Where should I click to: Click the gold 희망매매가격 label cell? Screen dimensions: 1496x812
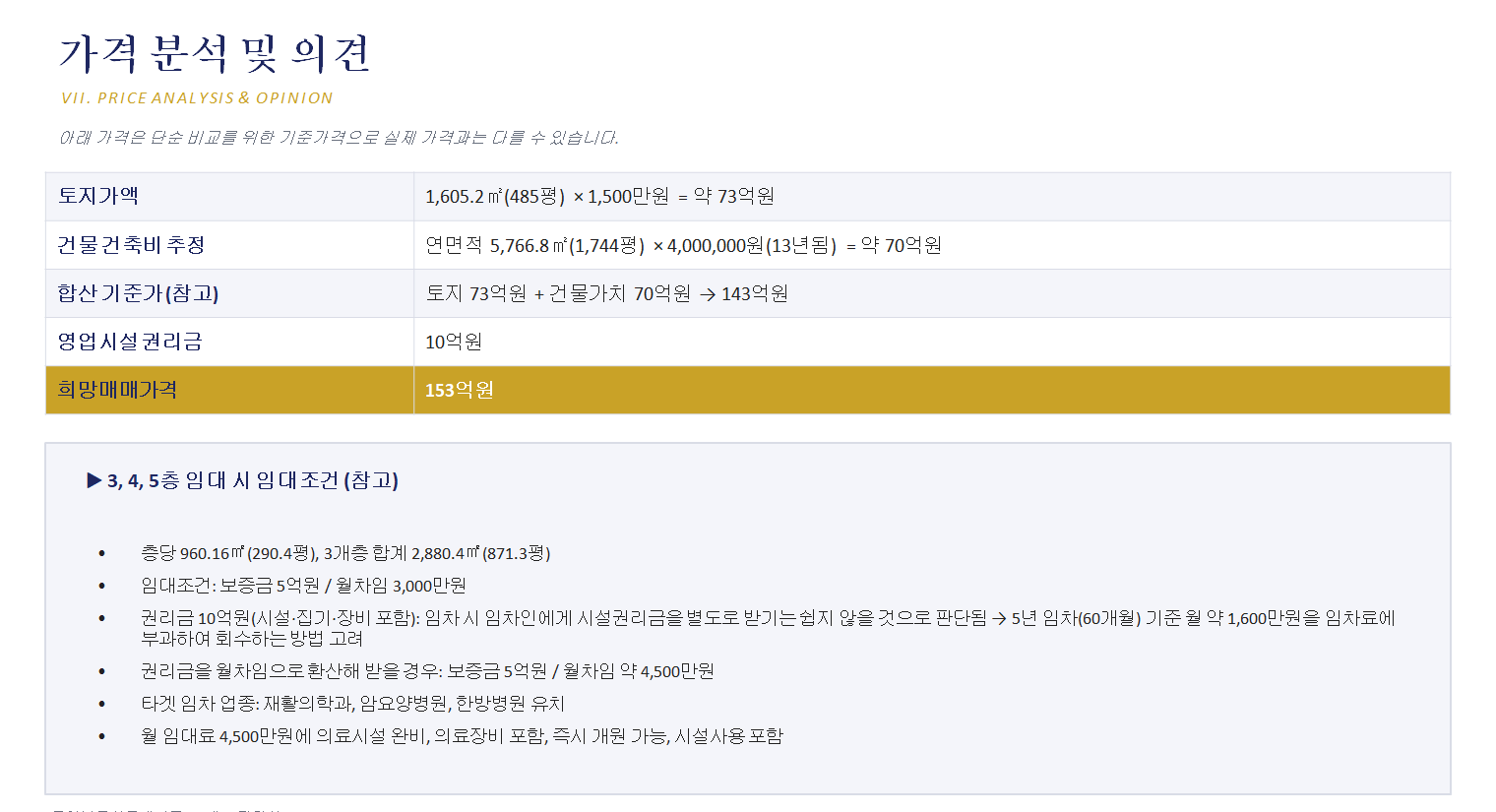point(229,390)
